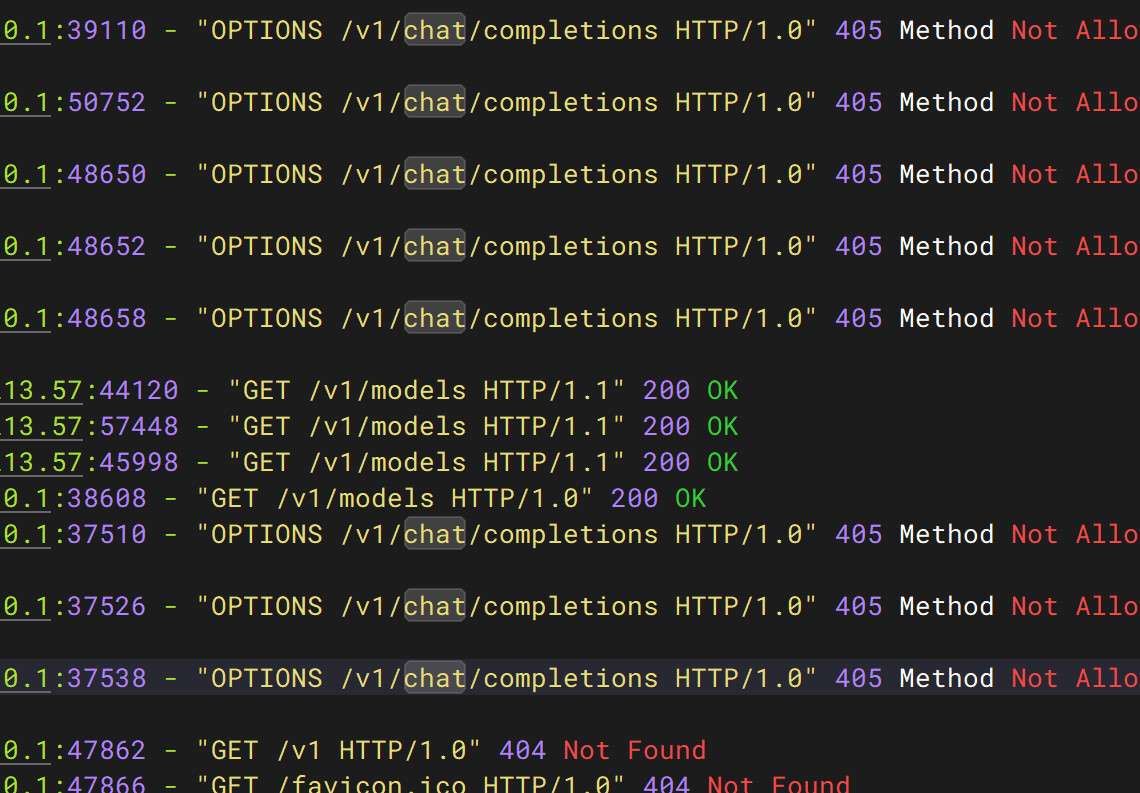
Task: Open the underlined address before port 57448
Action: (x=41, y=427)
